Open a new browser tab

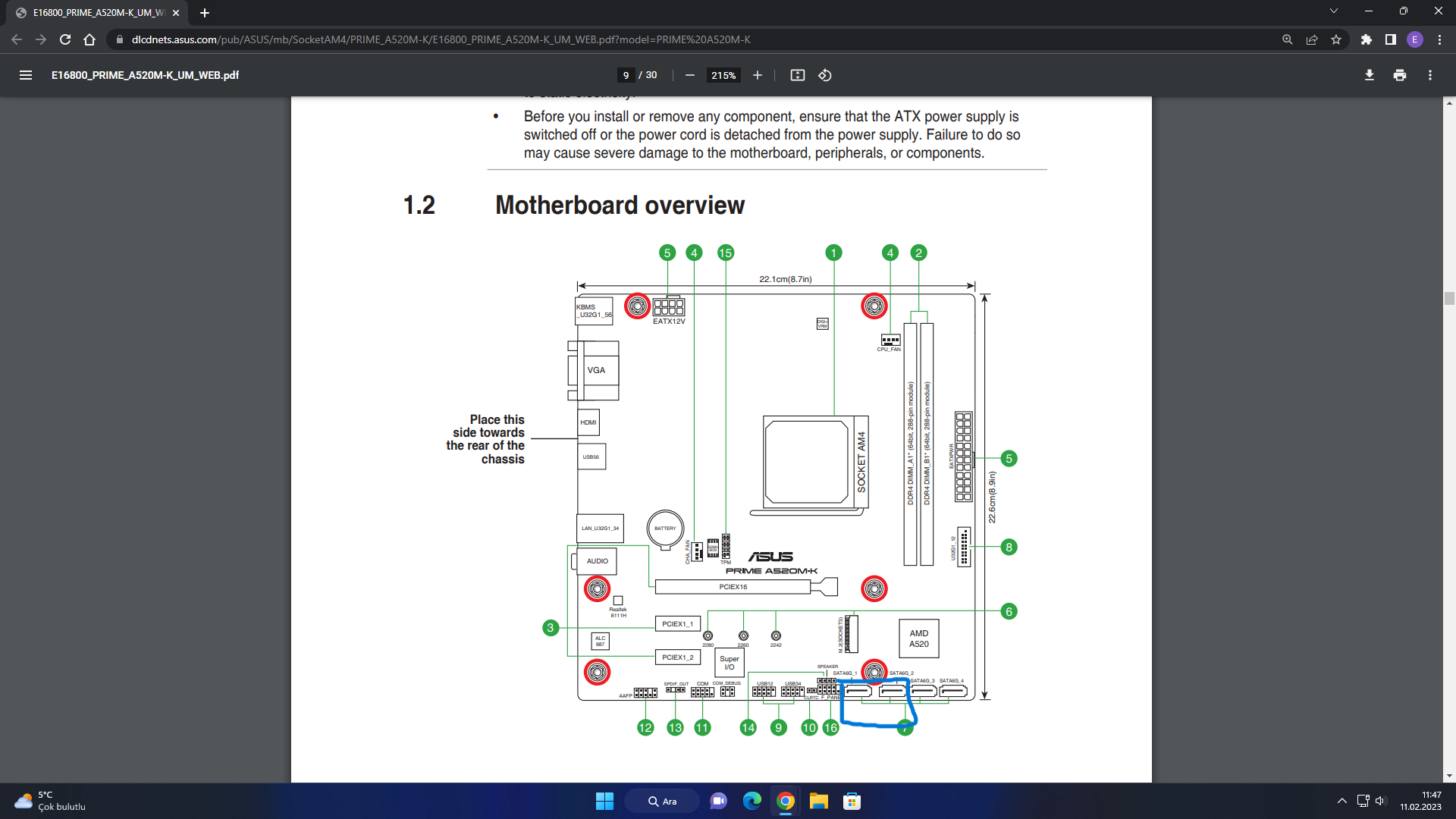point(205,13)
